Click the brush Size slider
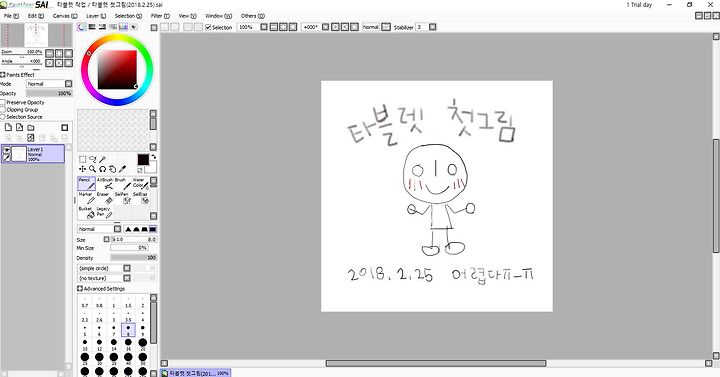The image size is (720, 377). [134, 239]
